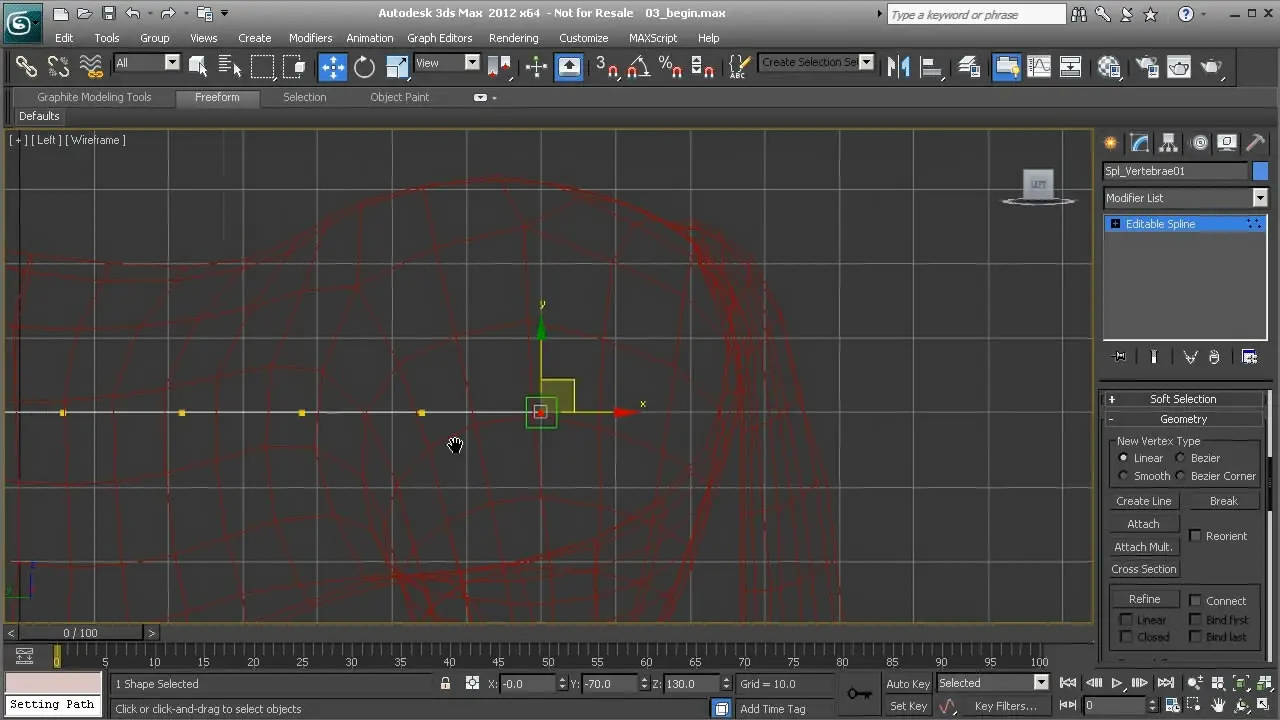Click the Pin Stack icon
1280x720 pixels.
(1119, 357)
